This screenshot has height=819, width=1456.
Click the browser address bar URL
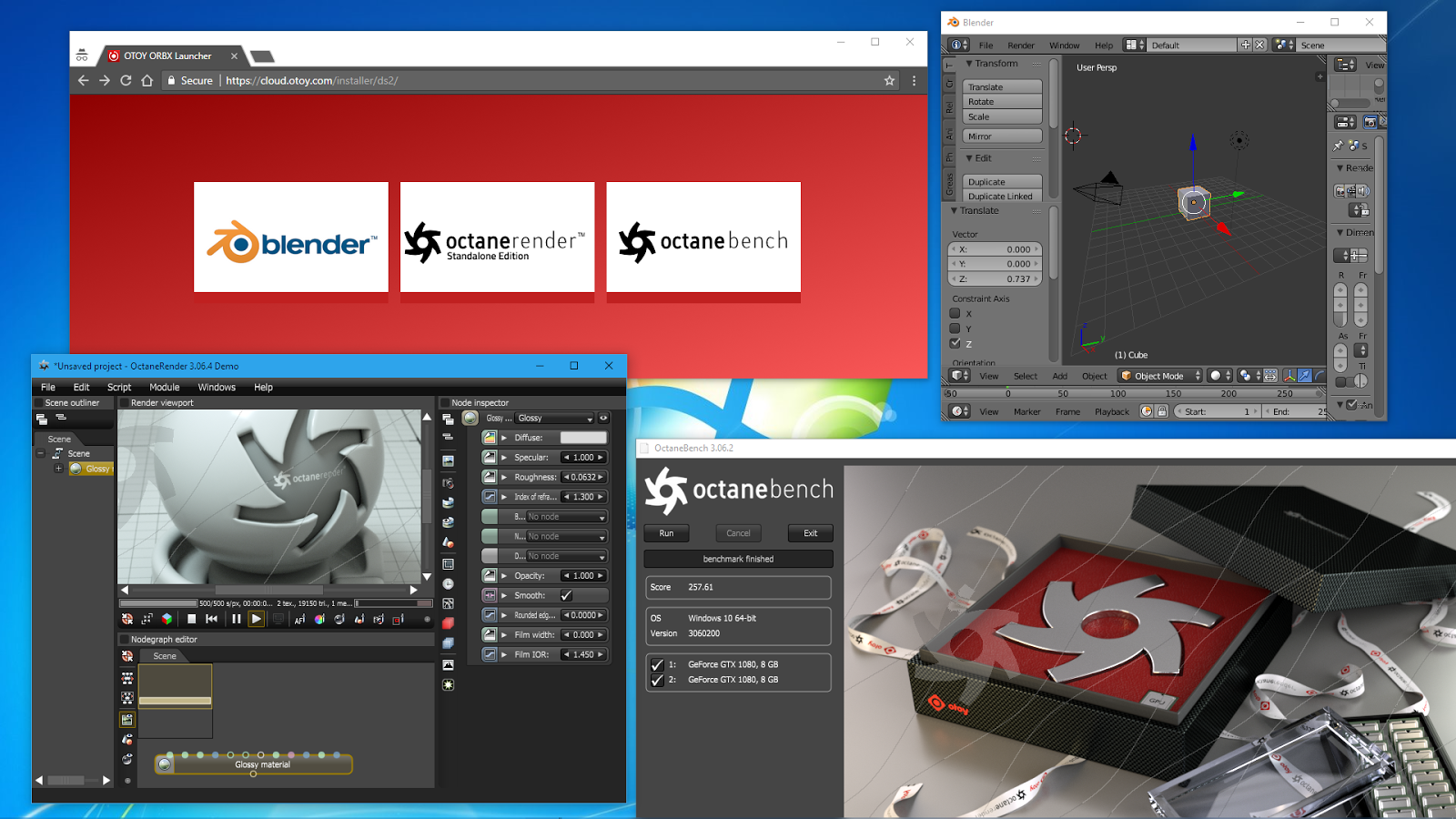pyautogui.click(x=311, y=80)
